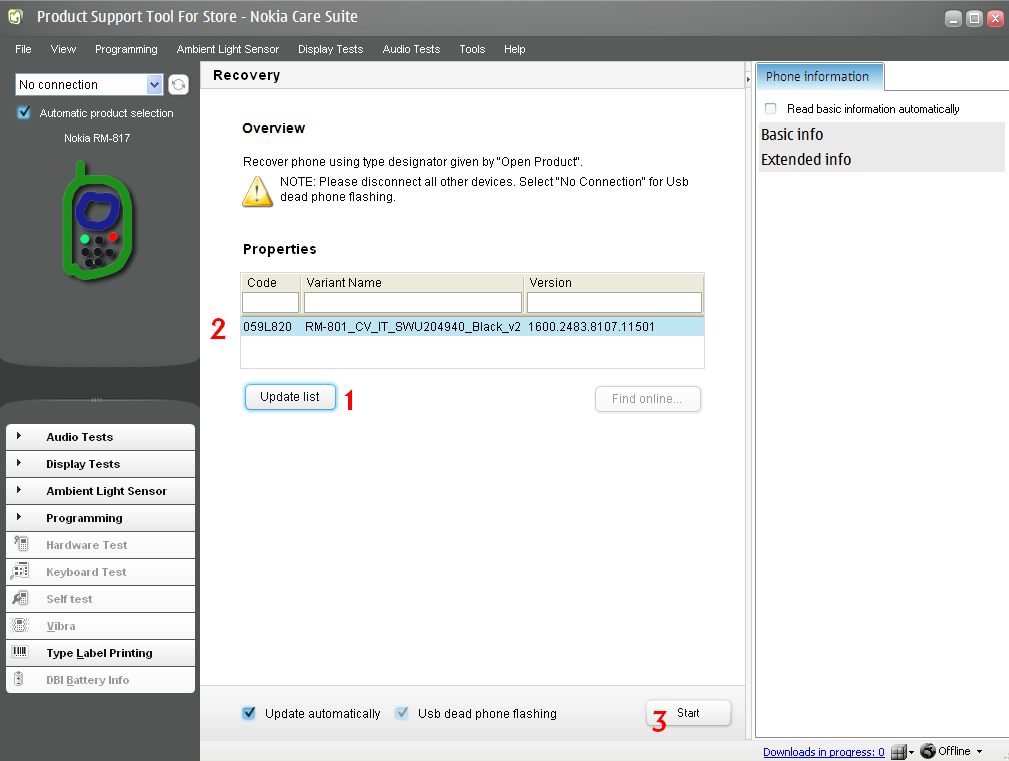This screenshot has height=761, width=1009.
Task: Open the No connection dropdown
Action: 154,84
